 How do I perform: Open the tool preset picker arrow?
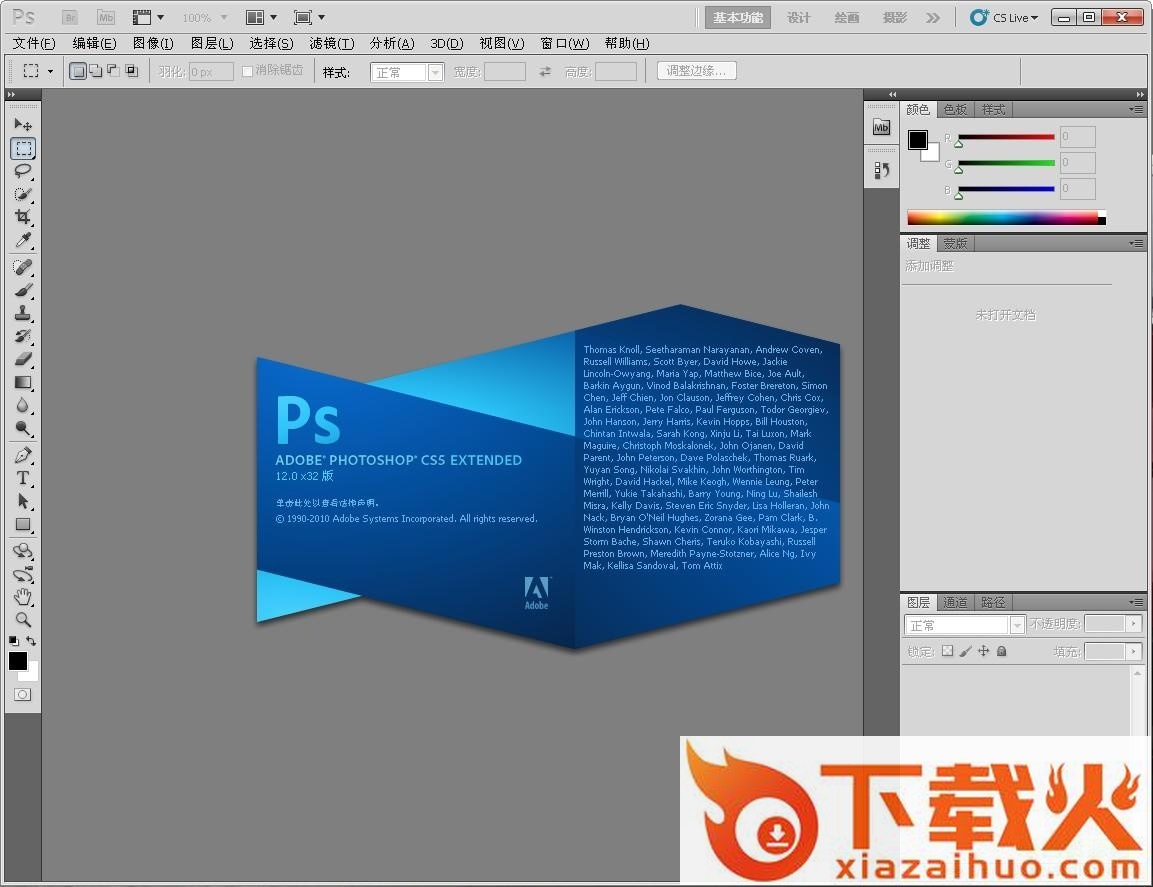point(50,71)
